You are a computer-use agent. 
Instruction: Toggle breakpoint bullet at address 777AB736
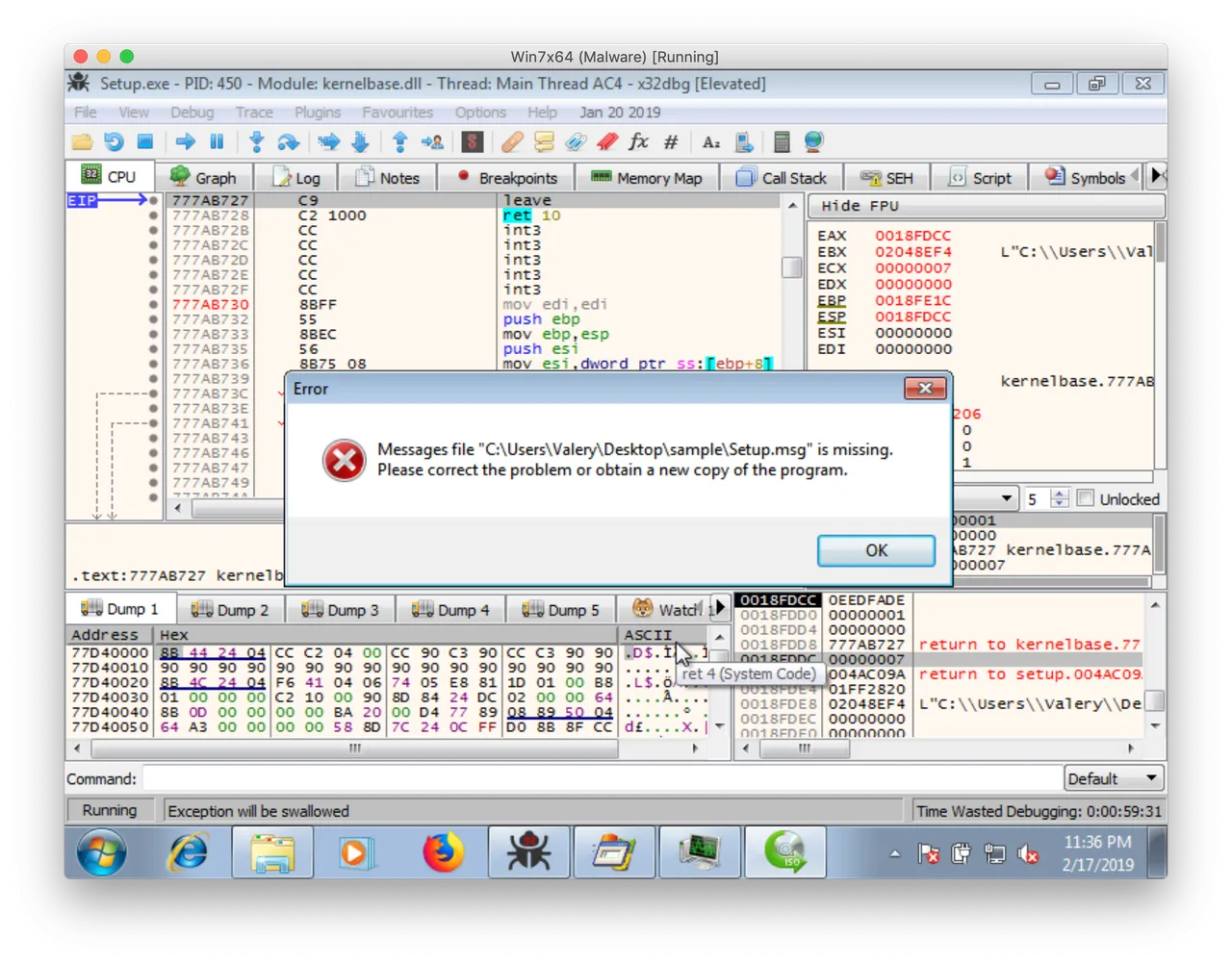point(153,364)
